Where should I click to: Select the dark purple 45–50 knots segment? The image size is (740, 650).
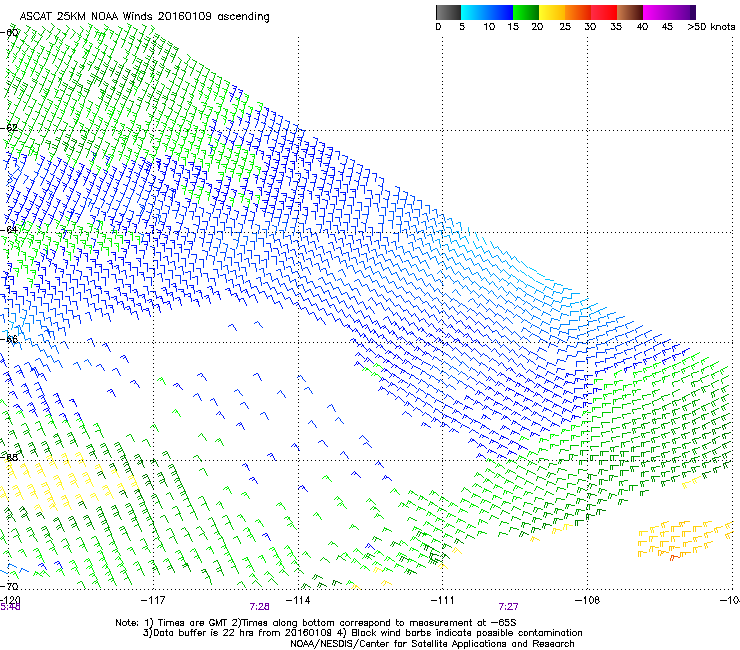pos(682,12)
